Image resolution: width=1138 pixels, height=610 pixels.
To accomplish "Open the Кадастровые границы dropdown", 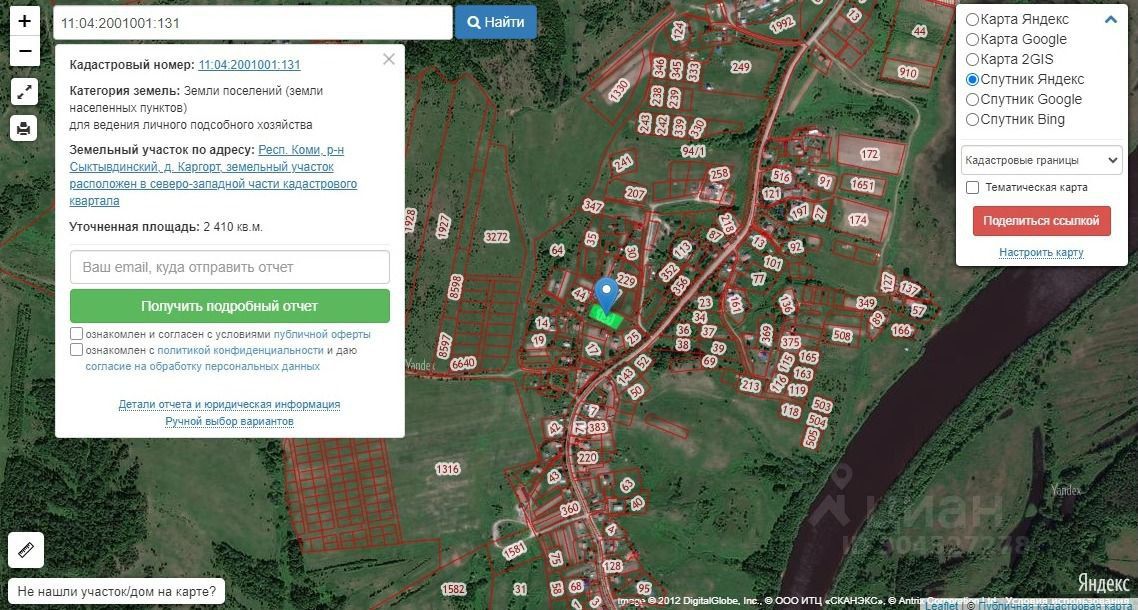I will (1041, 160).
